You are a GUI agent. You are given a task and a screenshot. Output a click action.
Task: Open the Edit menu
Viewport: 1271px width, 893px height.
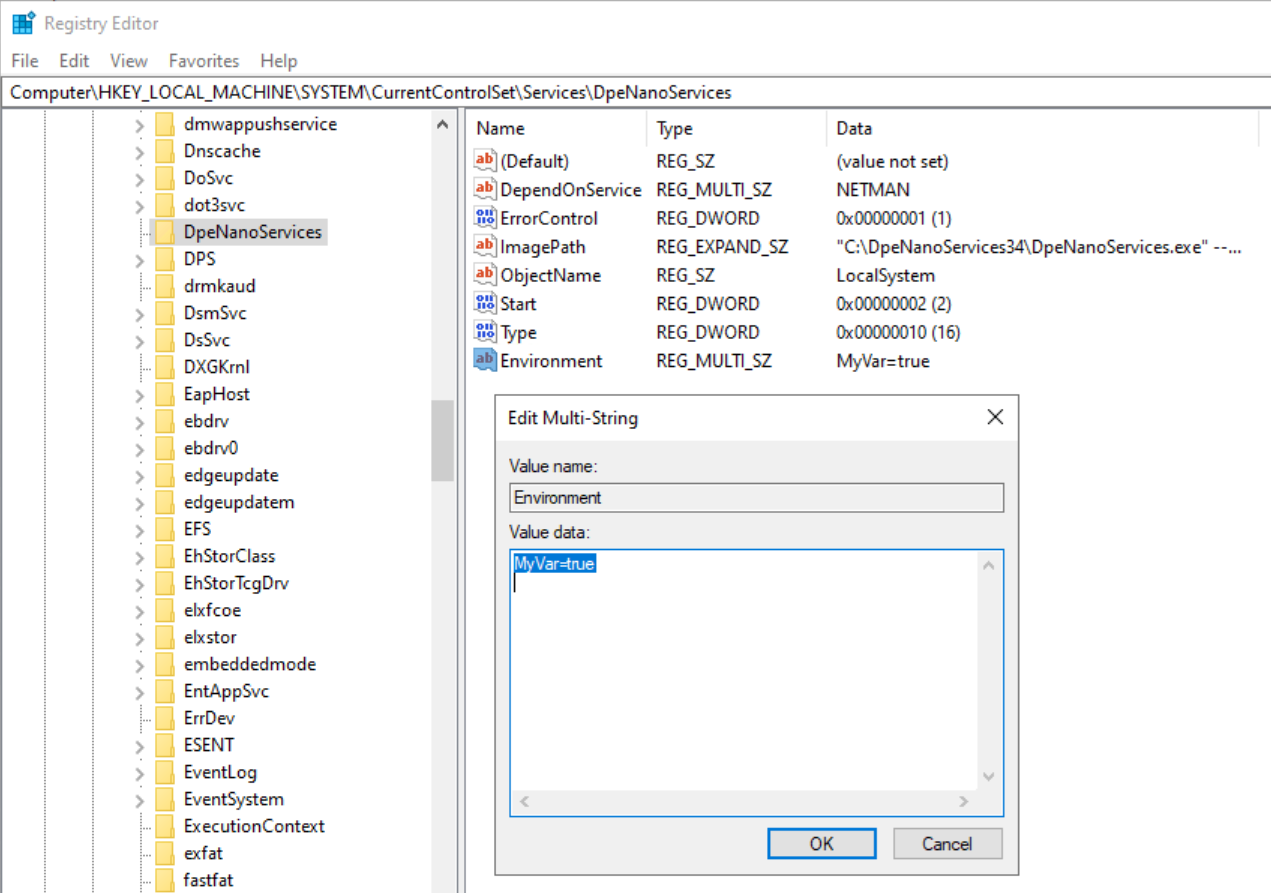(74, 61)
